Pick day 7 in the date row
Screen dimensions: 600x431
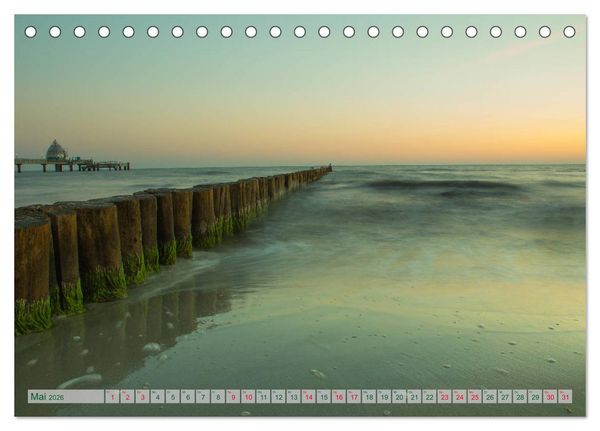pyautogui.click(x=203, y=397)
